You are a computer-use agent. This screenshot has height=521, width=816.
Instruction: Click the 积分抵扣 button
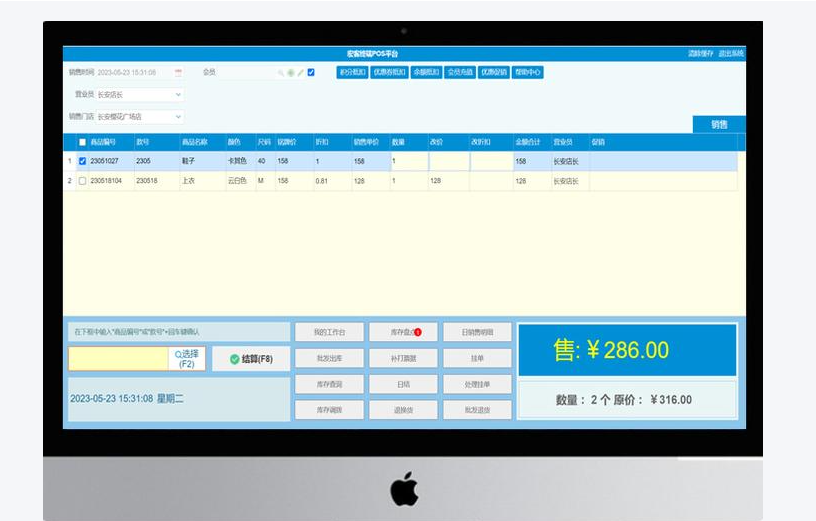click(x=352, y=72)
